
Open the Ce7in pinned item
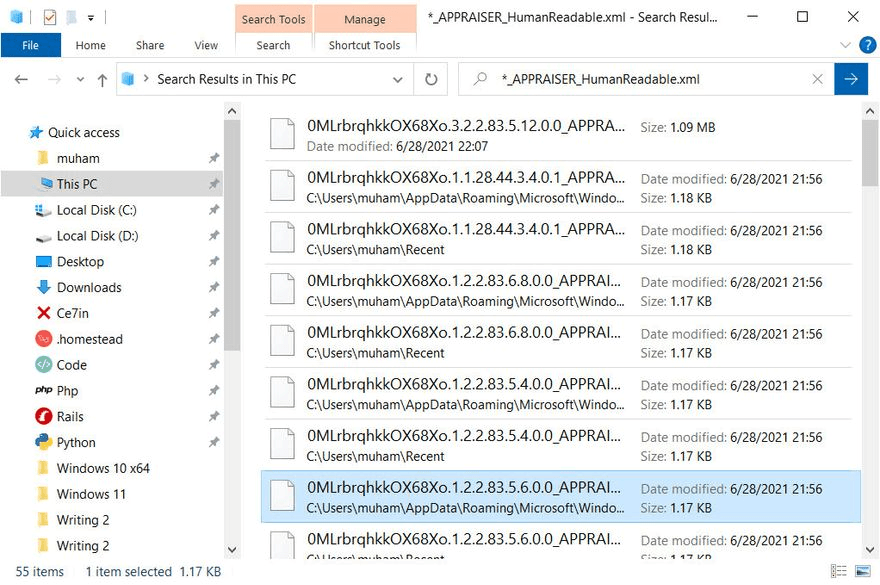[x=72, y=313]
